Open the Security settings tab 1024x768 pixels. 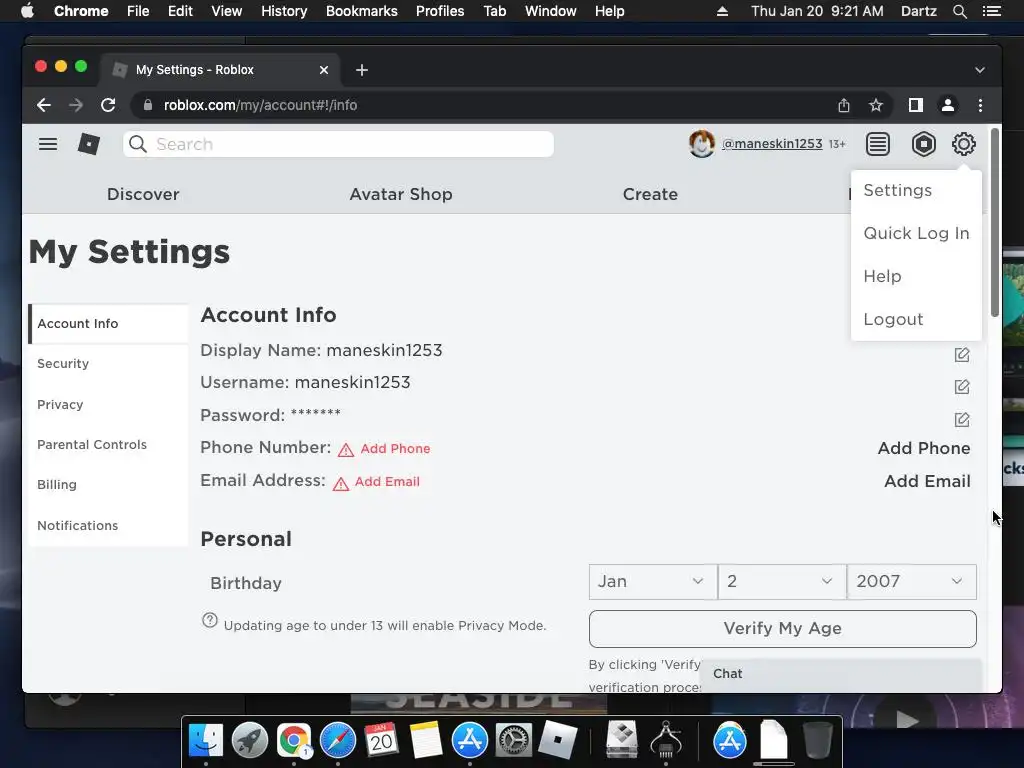[x=108, y=364]
